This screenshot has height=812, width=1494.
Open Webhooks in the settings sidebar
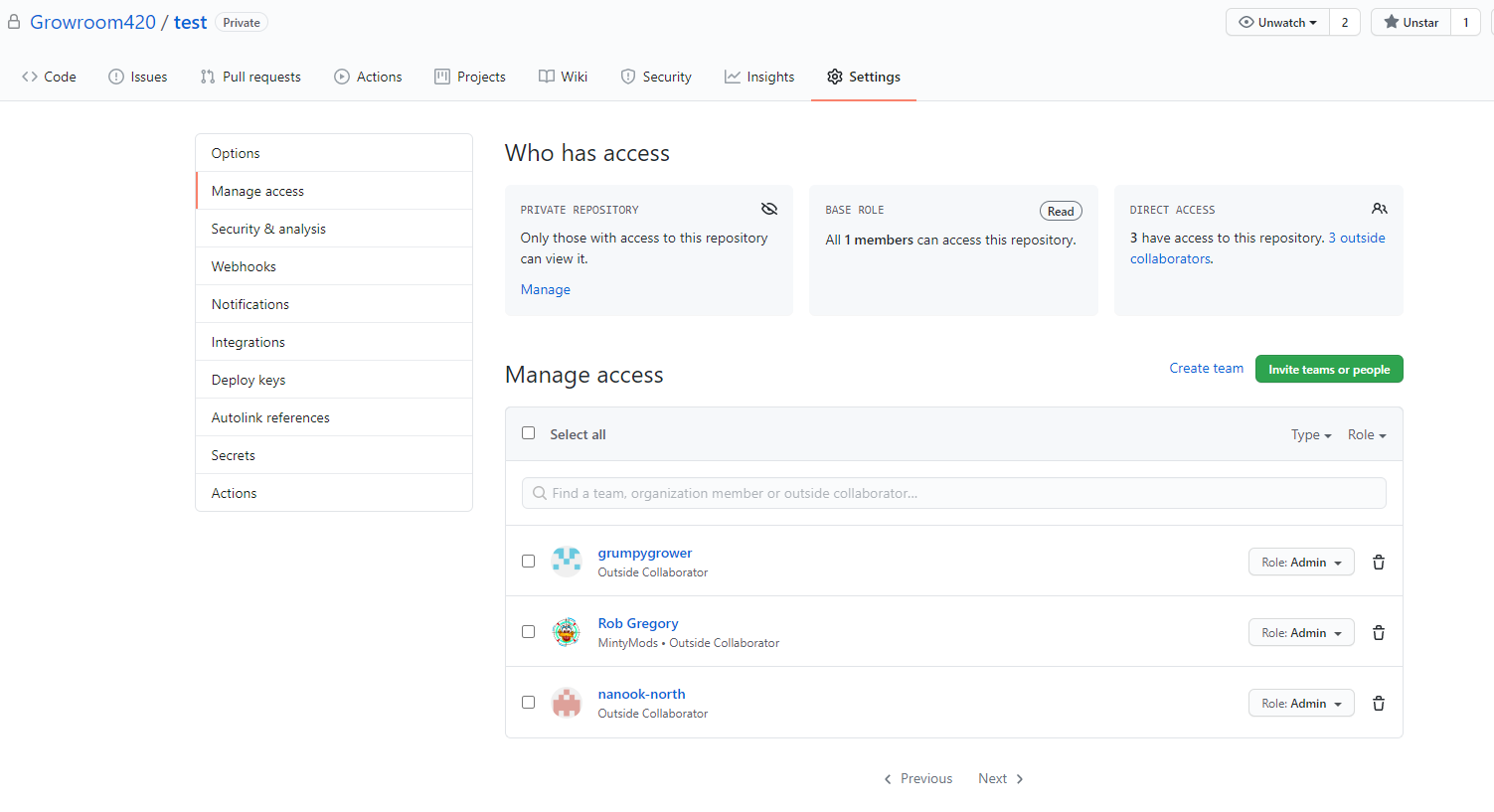click(x=244, y=266)
